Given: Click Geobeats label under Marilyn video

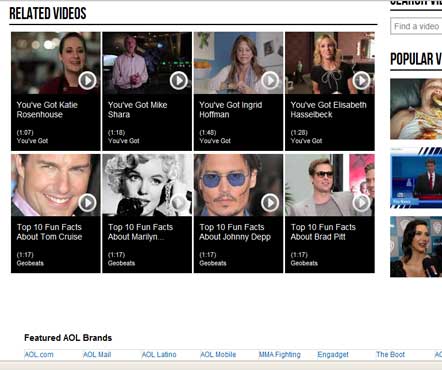Looking at the screenshot, I should (121, 263).
